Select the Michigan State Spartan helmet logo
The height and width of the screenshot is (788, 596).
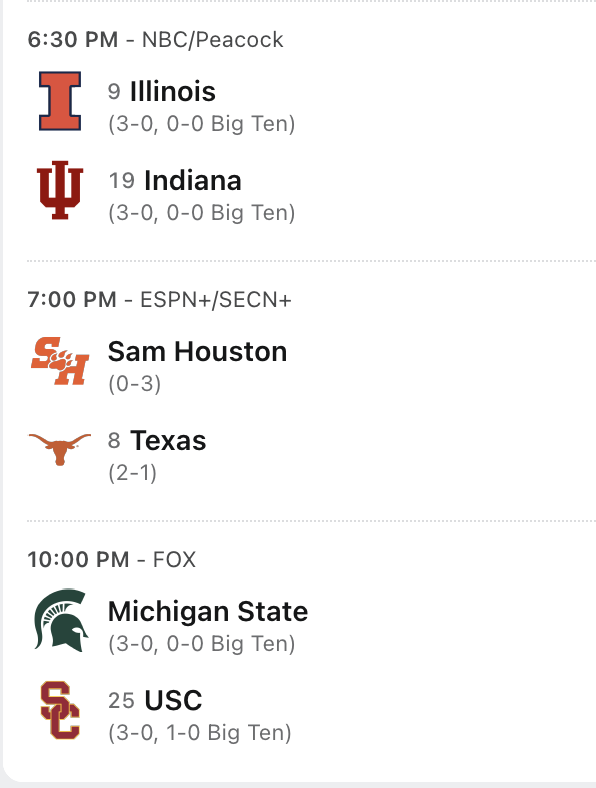(x=61, y=620)
